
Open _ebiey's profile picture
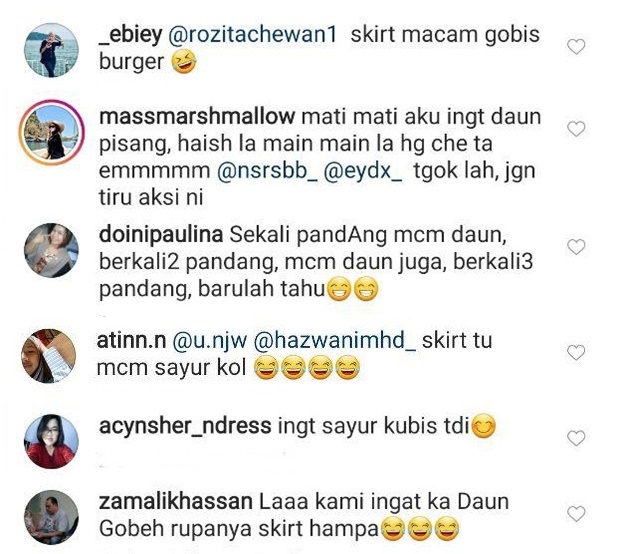pos(51,50)
